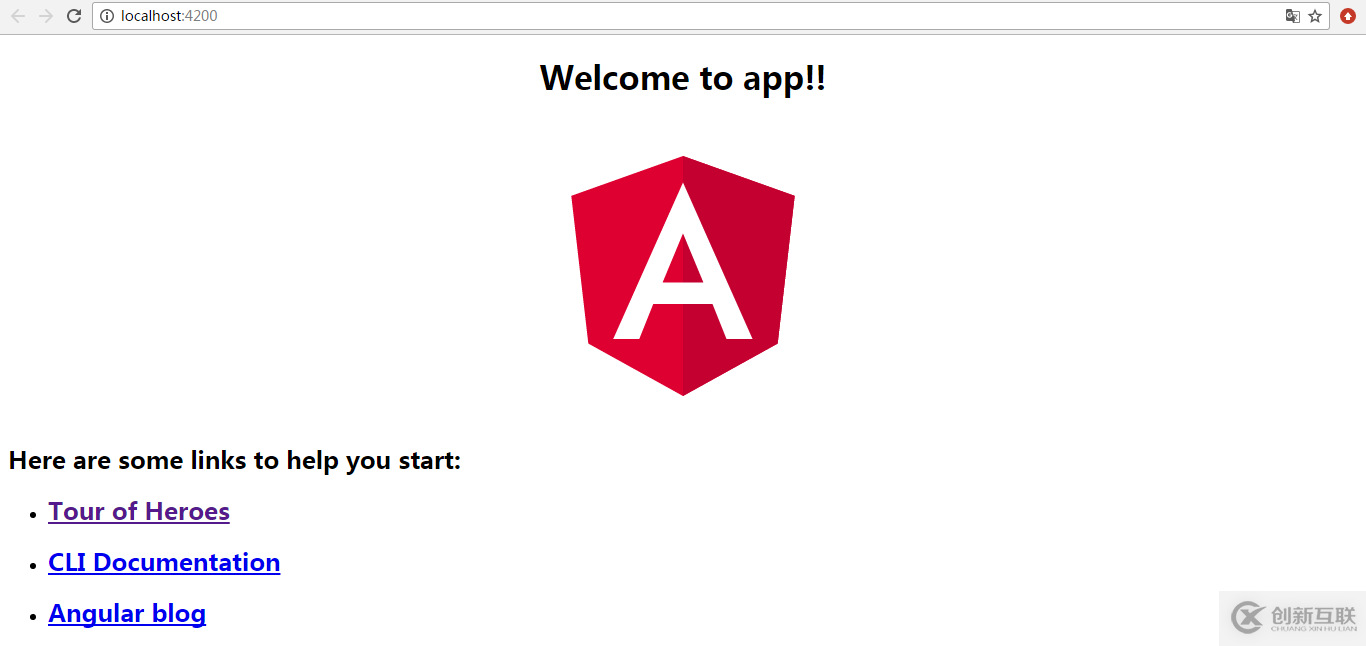The height and width of the screenshot is (646, 1366).
Task: Click the red extension icon
Action: pos(1348,16)
